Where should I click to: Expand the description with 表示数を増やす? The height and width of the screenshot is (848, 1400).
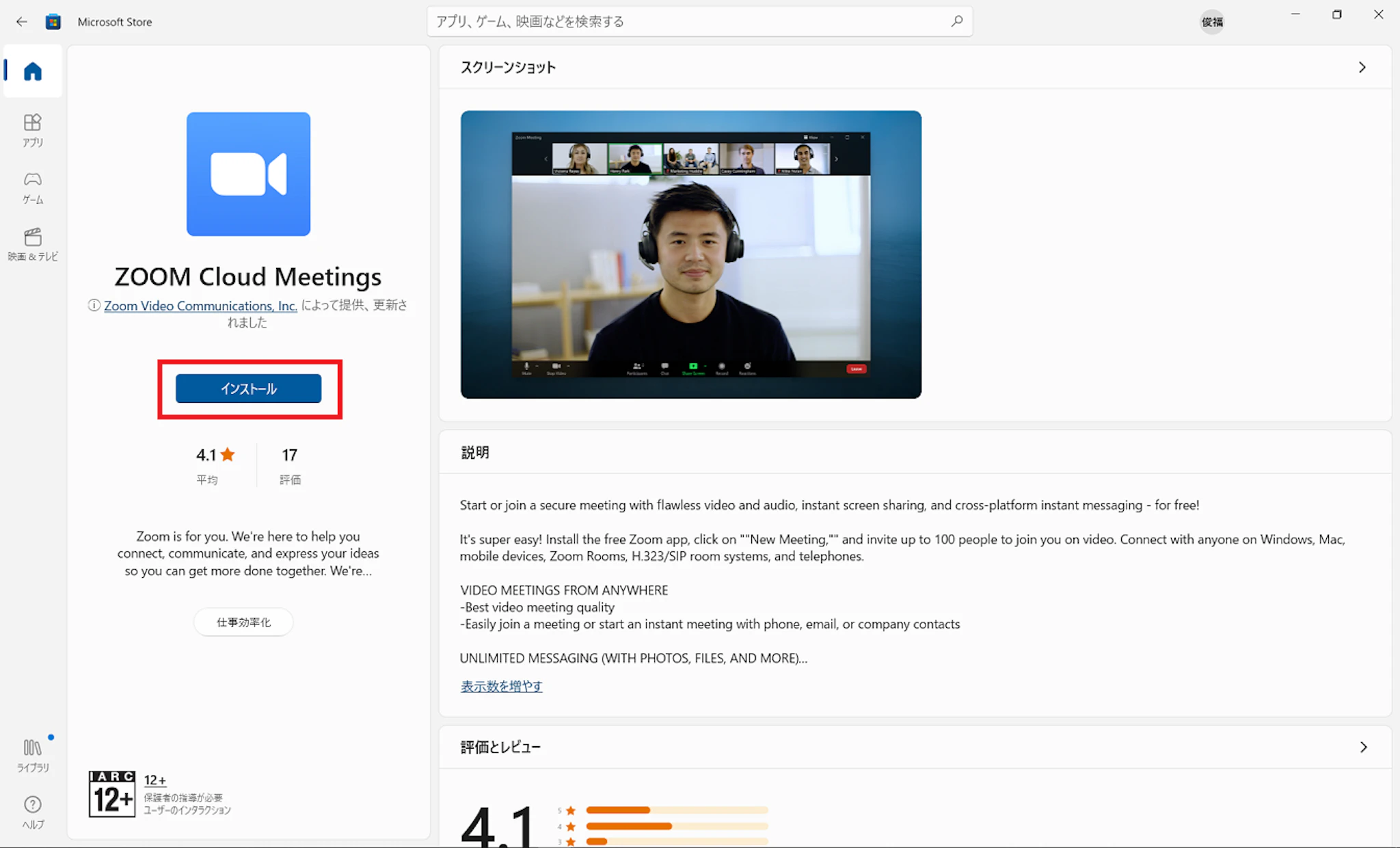pyautogui.click(x=501, y=686)
